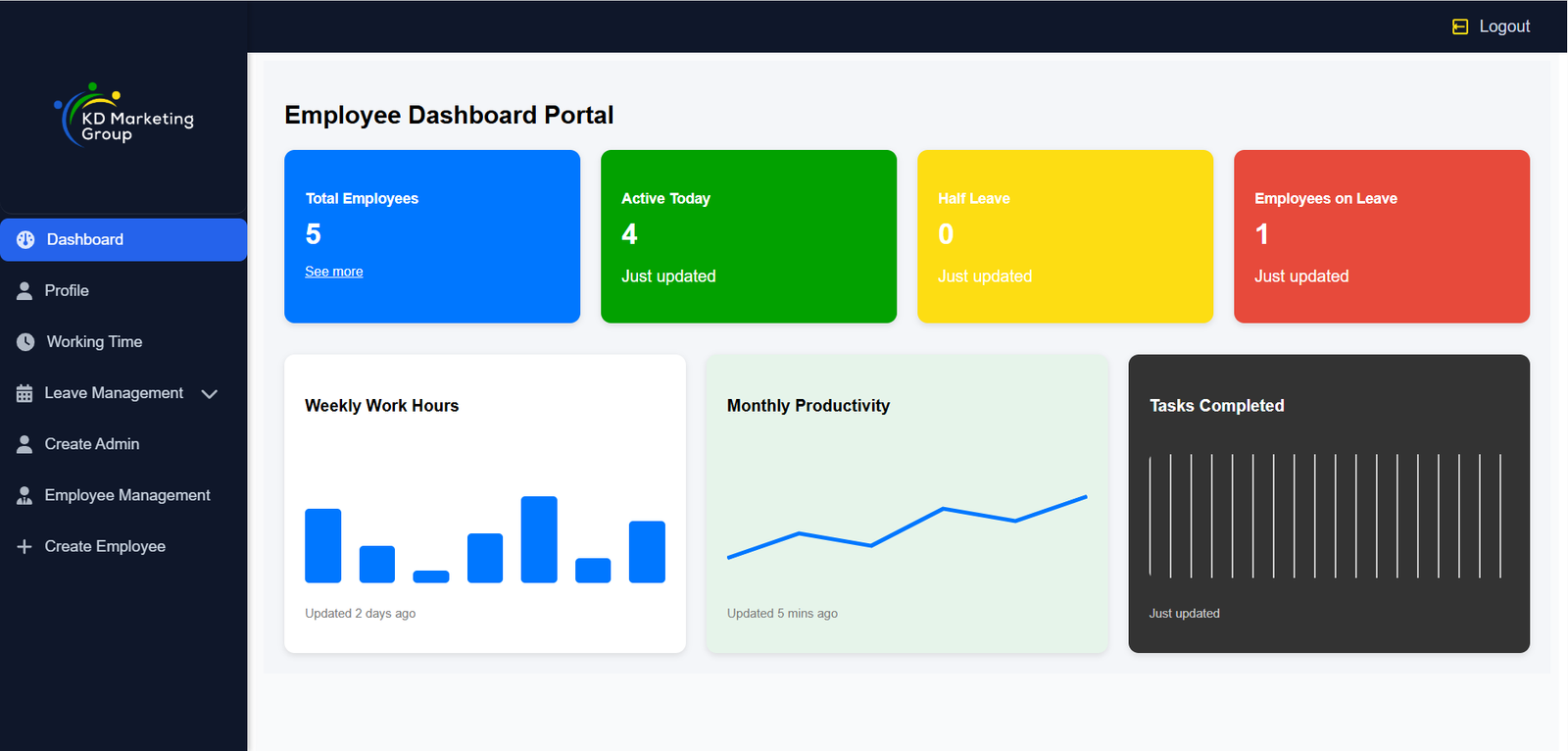
Task: Click 'Just updated' in the Tasks Completed card
Action: click(1185, 614)
